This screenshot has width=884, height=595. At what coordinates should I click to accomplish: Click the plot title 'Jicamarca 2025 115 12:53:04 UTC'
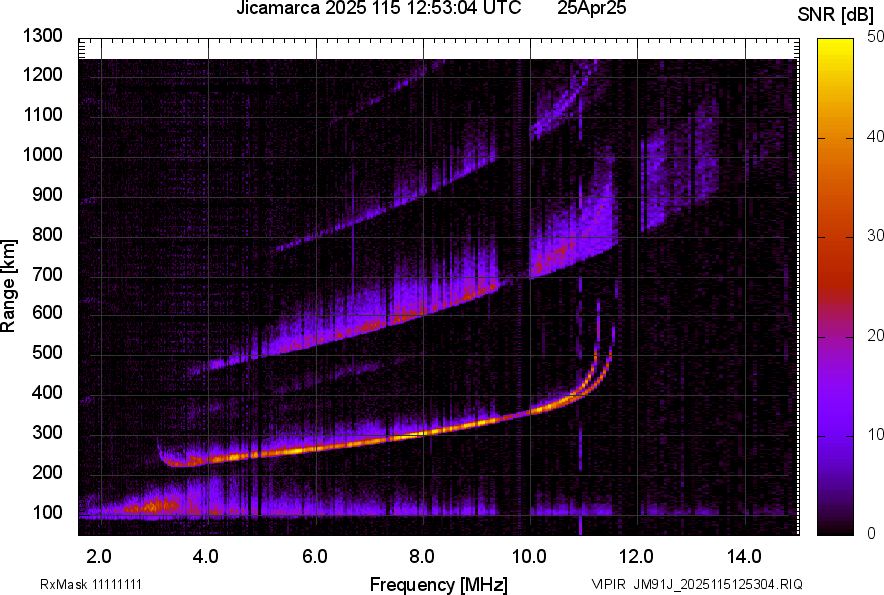pos(378,8)
